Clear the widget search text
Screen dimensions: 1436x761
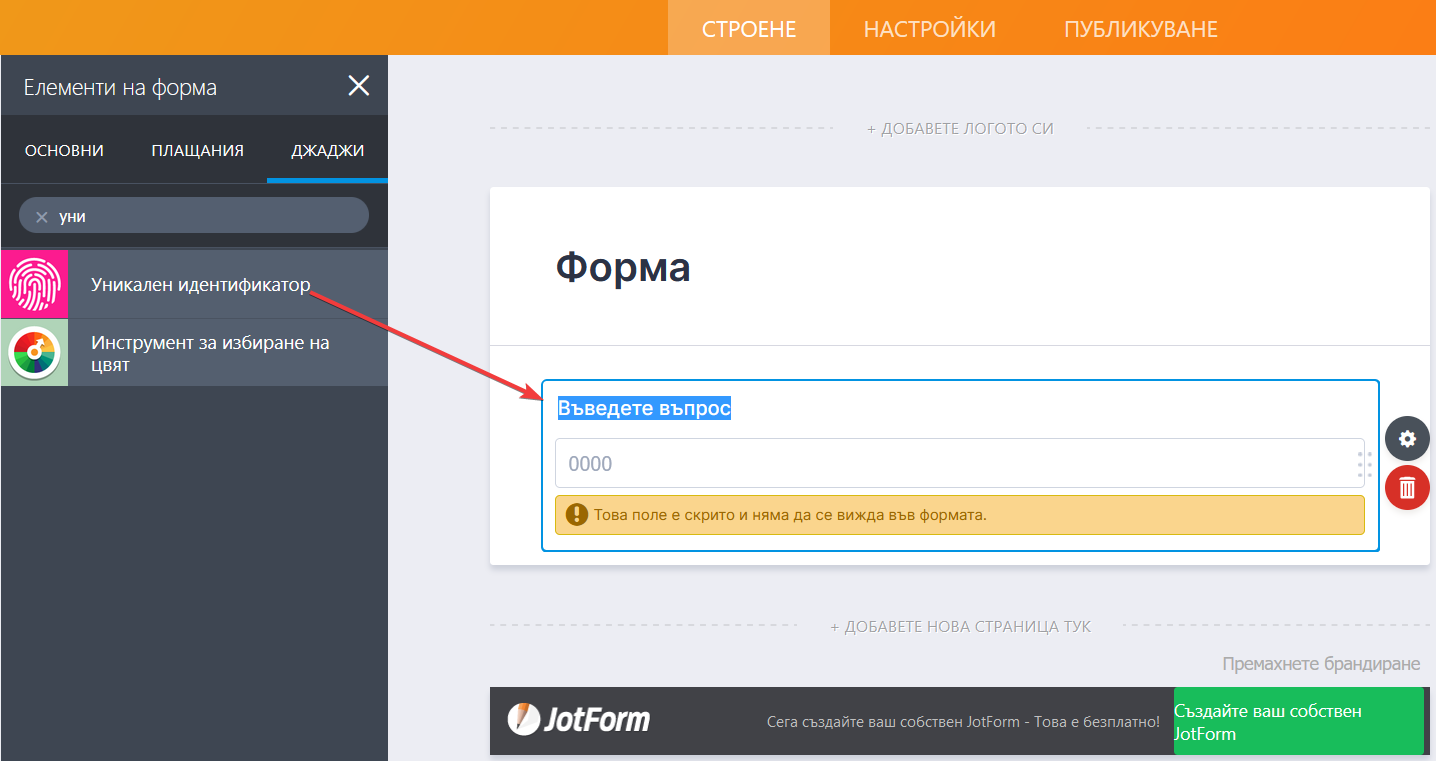coord(42,217)
